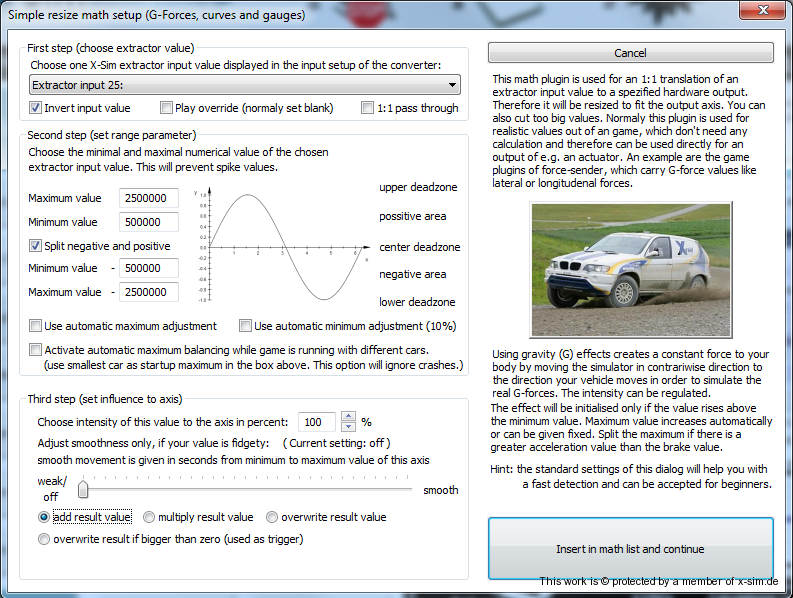Click the negative Maximum value field
The image size is (793, 598).
[x=148, y=292]
